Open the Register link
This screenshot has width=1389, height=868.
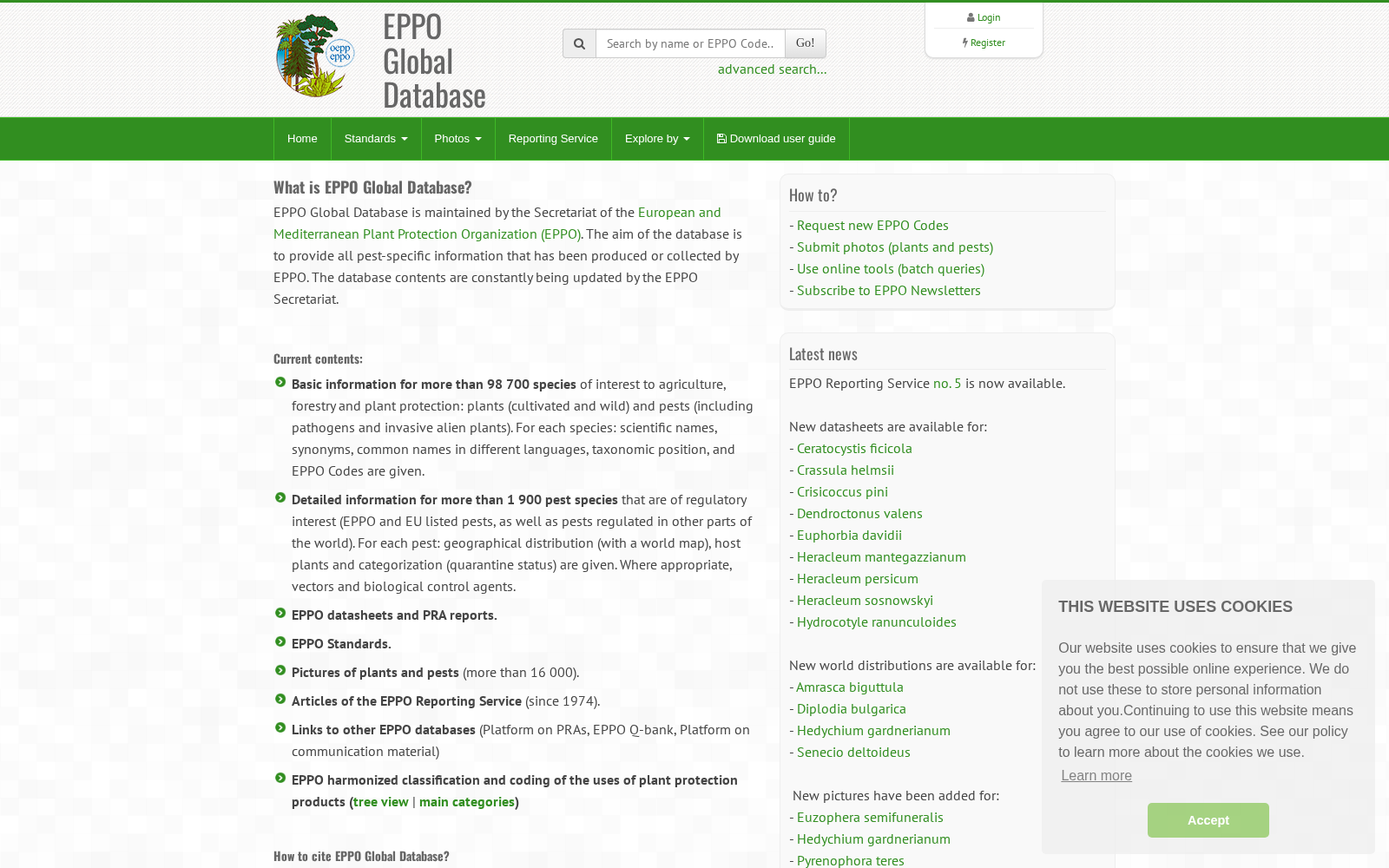(x=988, y=43)
